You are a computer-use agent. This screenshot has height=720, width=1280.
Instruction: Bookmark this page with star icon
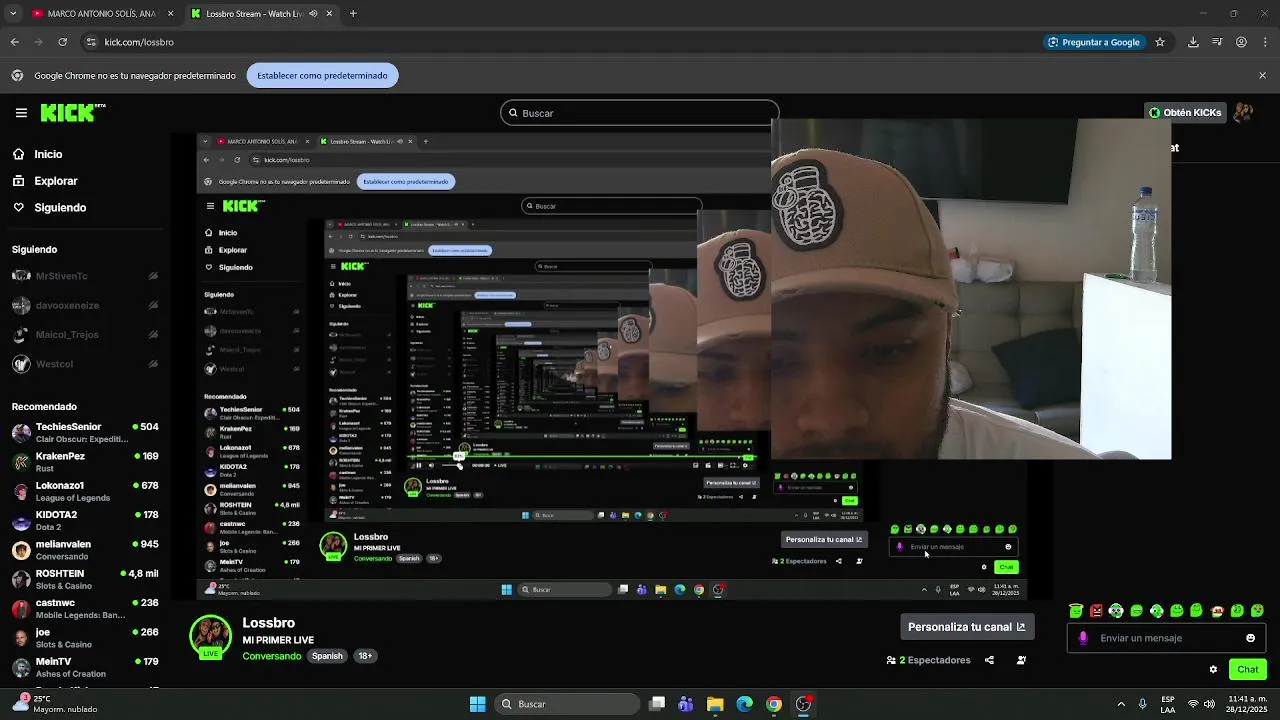click(x=1160, y=42)
